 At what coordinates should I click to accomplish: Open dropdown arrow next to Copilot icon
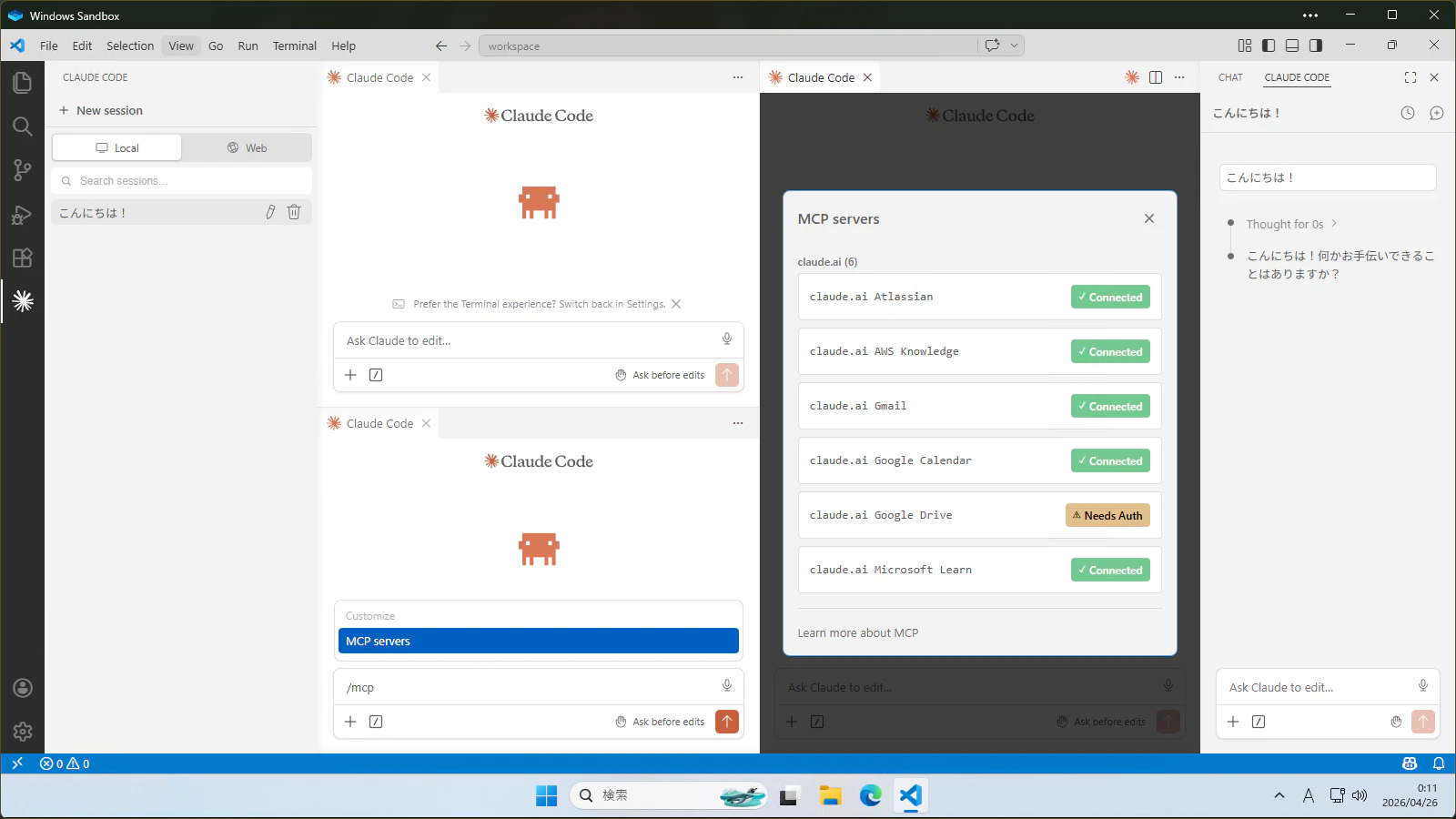1014,45
